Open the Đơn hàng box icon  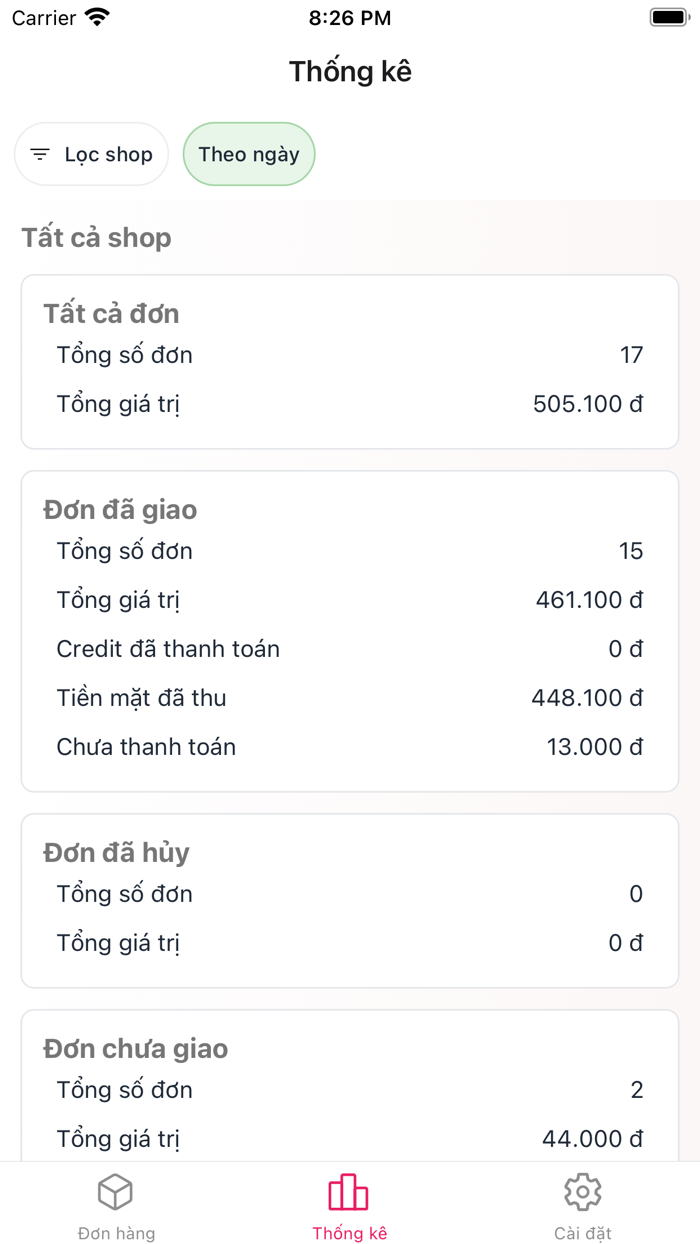coord(116,1192)
